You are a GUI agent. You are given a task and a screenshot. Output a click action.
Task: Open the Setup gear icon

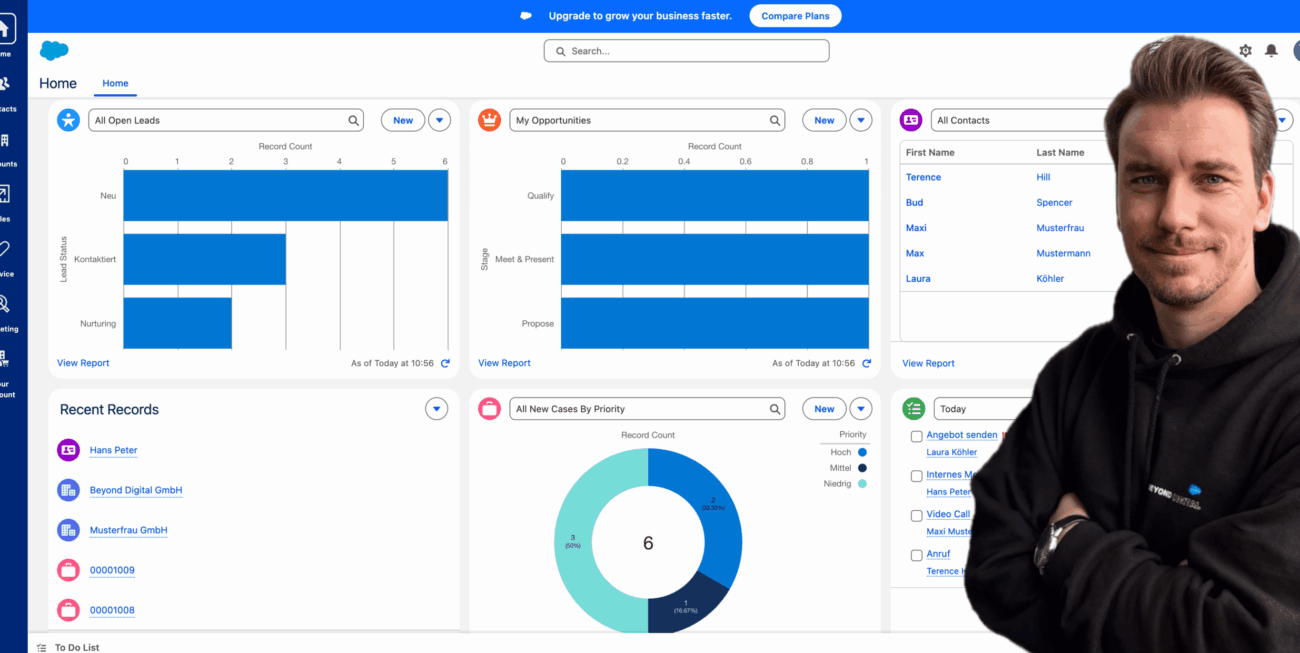click(1245, 50)
